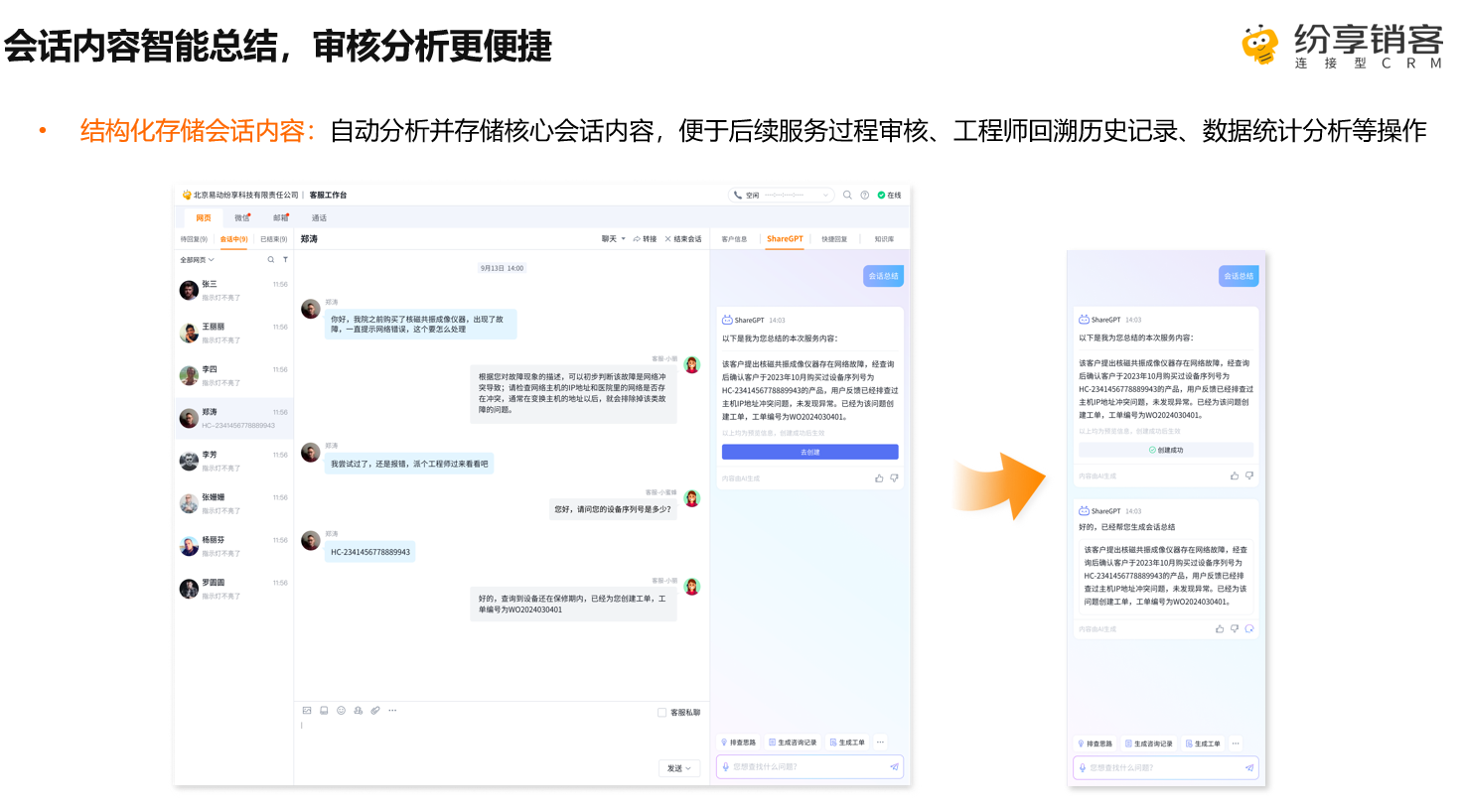
Task: Click the send paper-plane icon in ShareGPT input
Action: click(894, 767)
